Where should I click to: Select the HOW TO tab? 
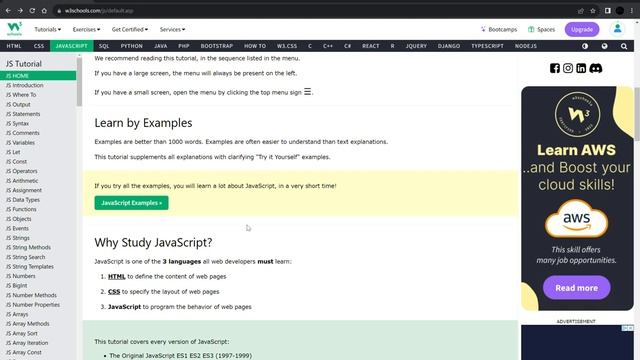(x=255, y=46)
